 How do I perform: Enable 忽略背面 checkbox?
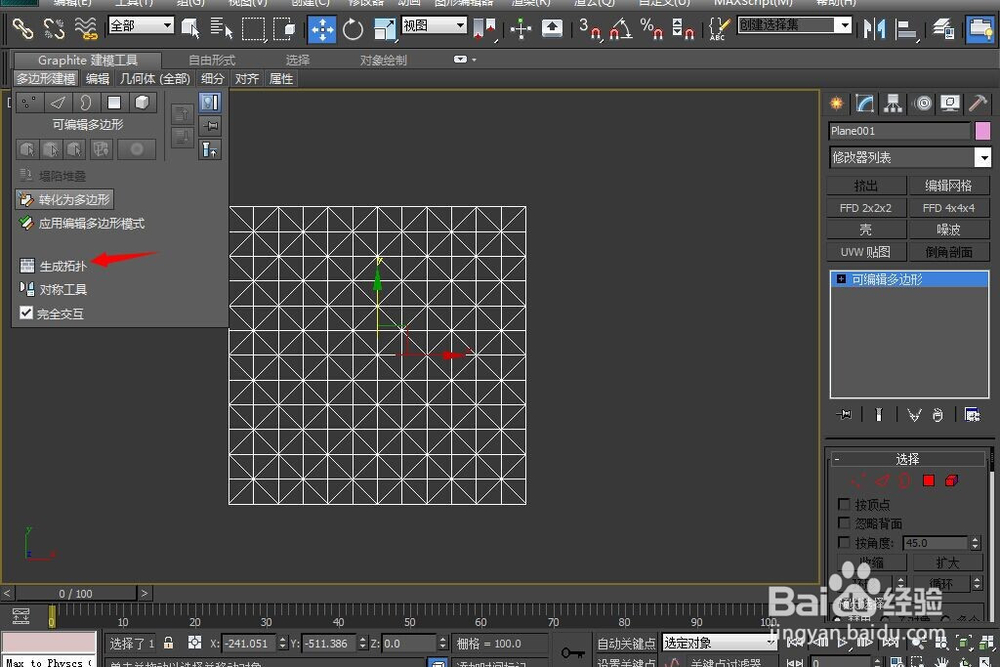(x=844, y=523)
